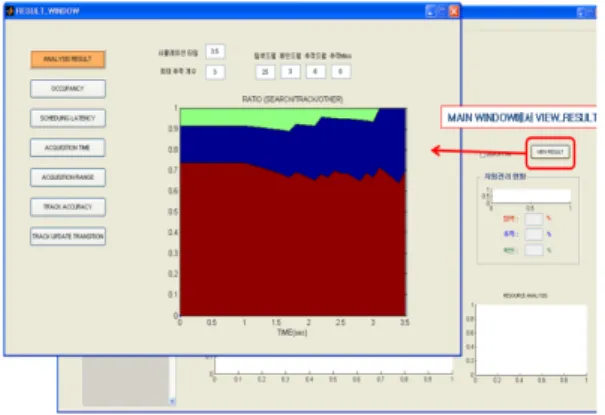The height and width of the screenshot is (415, 605).
Task: Open the OCCUPANCY result view
Action: pyautogui.click(x=68, y=89)
